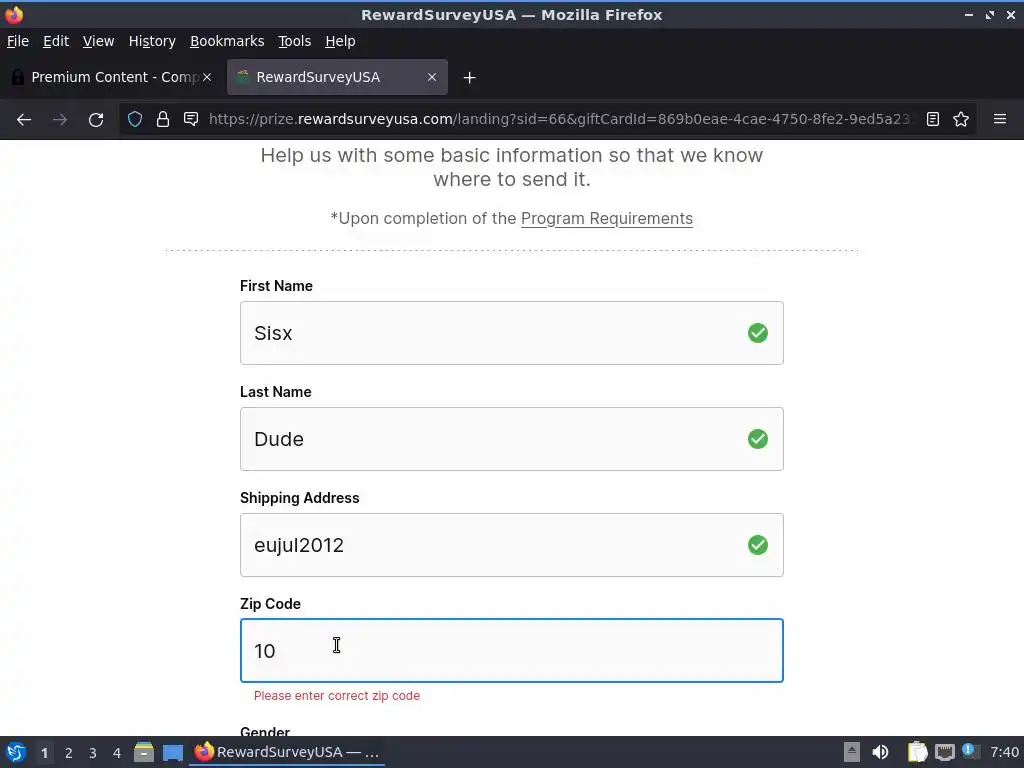Open the network tray icon
The width and height of the screenshot is (1024, 768).
tap(944, 752)
